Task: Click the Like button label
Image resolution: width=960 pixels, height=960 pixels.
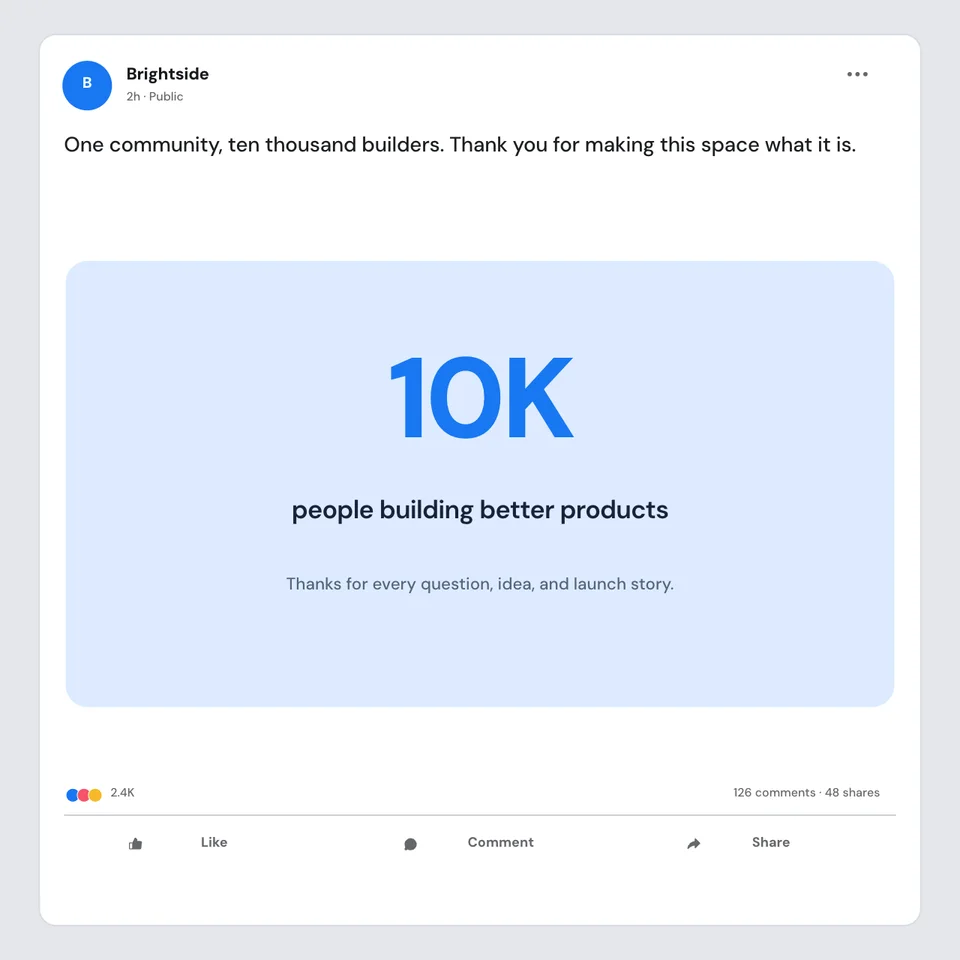Action: point(214,842)
